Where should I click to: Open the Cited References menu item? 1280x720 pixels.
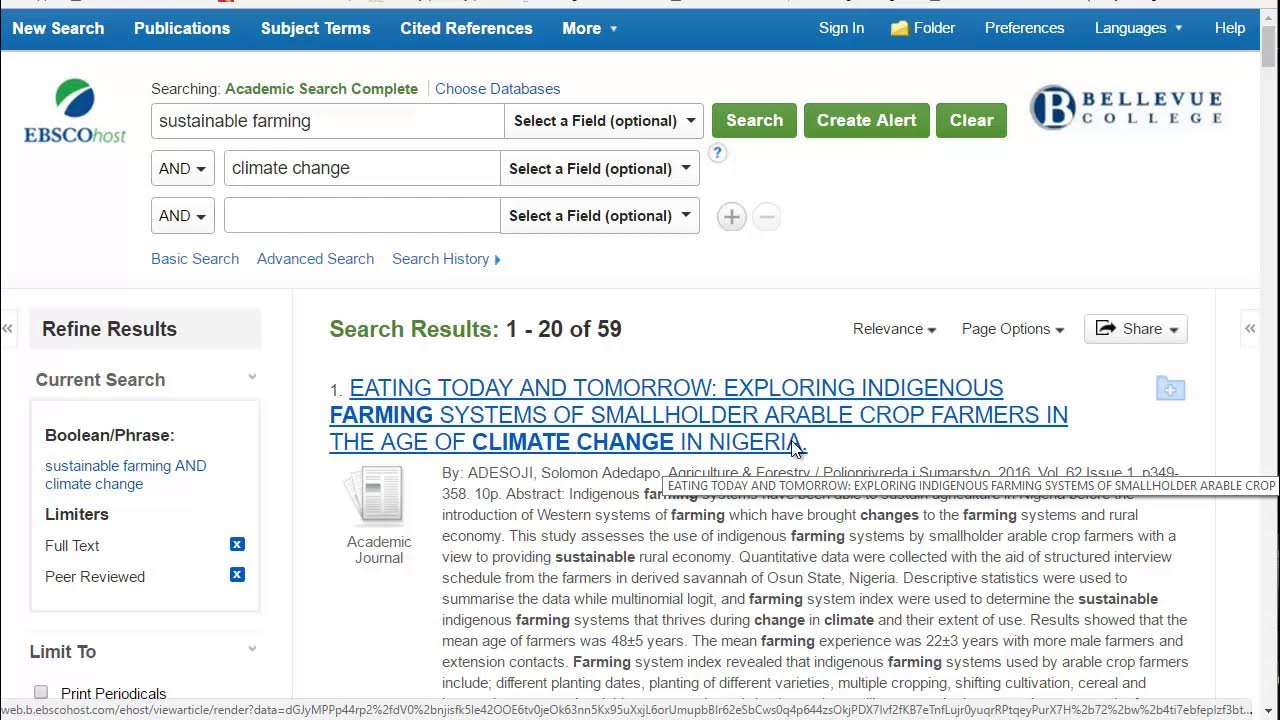pos(466,28)
